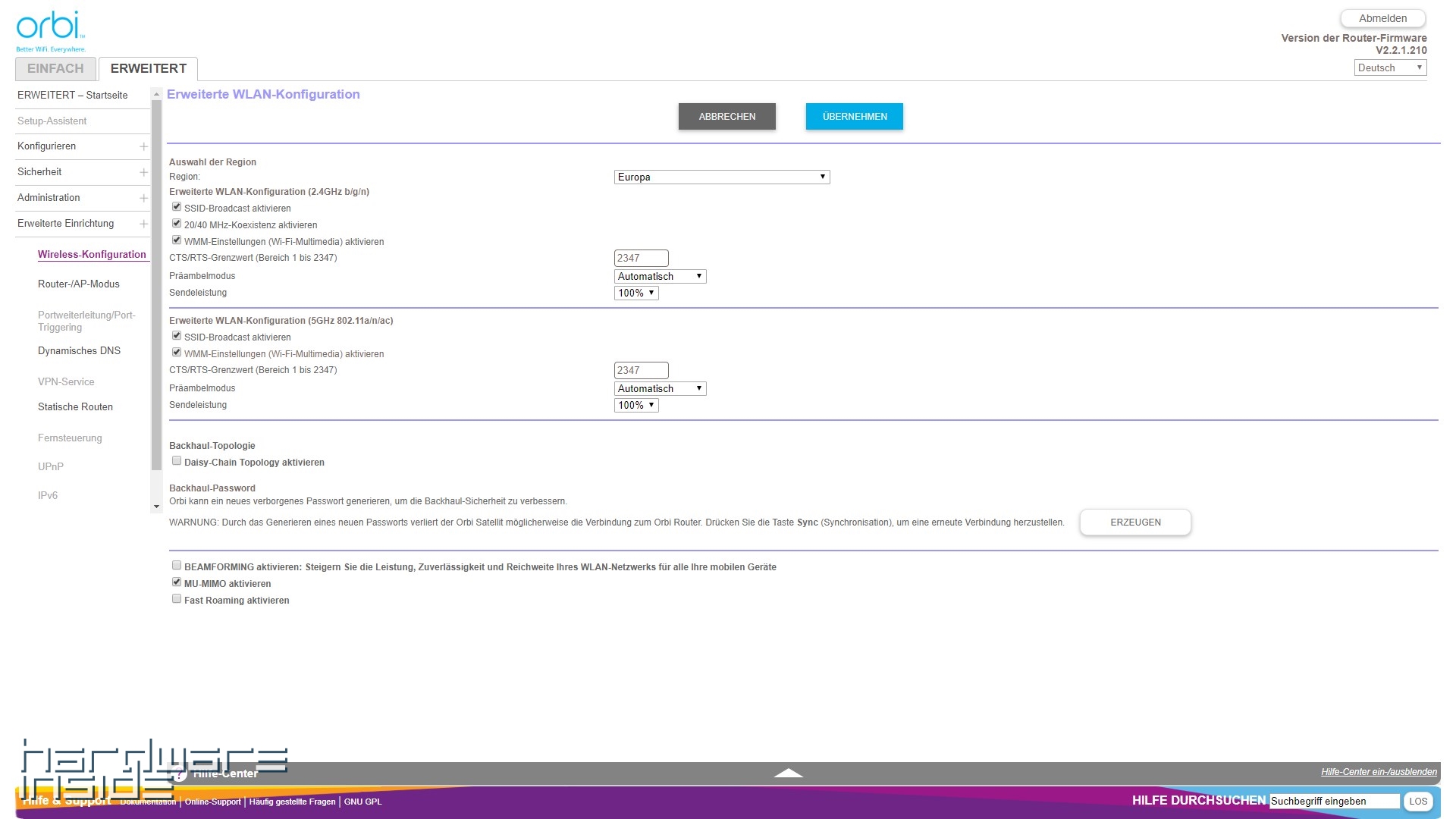
Task: Expand Erweiterte Einrichtung with its plus icon
Action: [x=143, y=224]
